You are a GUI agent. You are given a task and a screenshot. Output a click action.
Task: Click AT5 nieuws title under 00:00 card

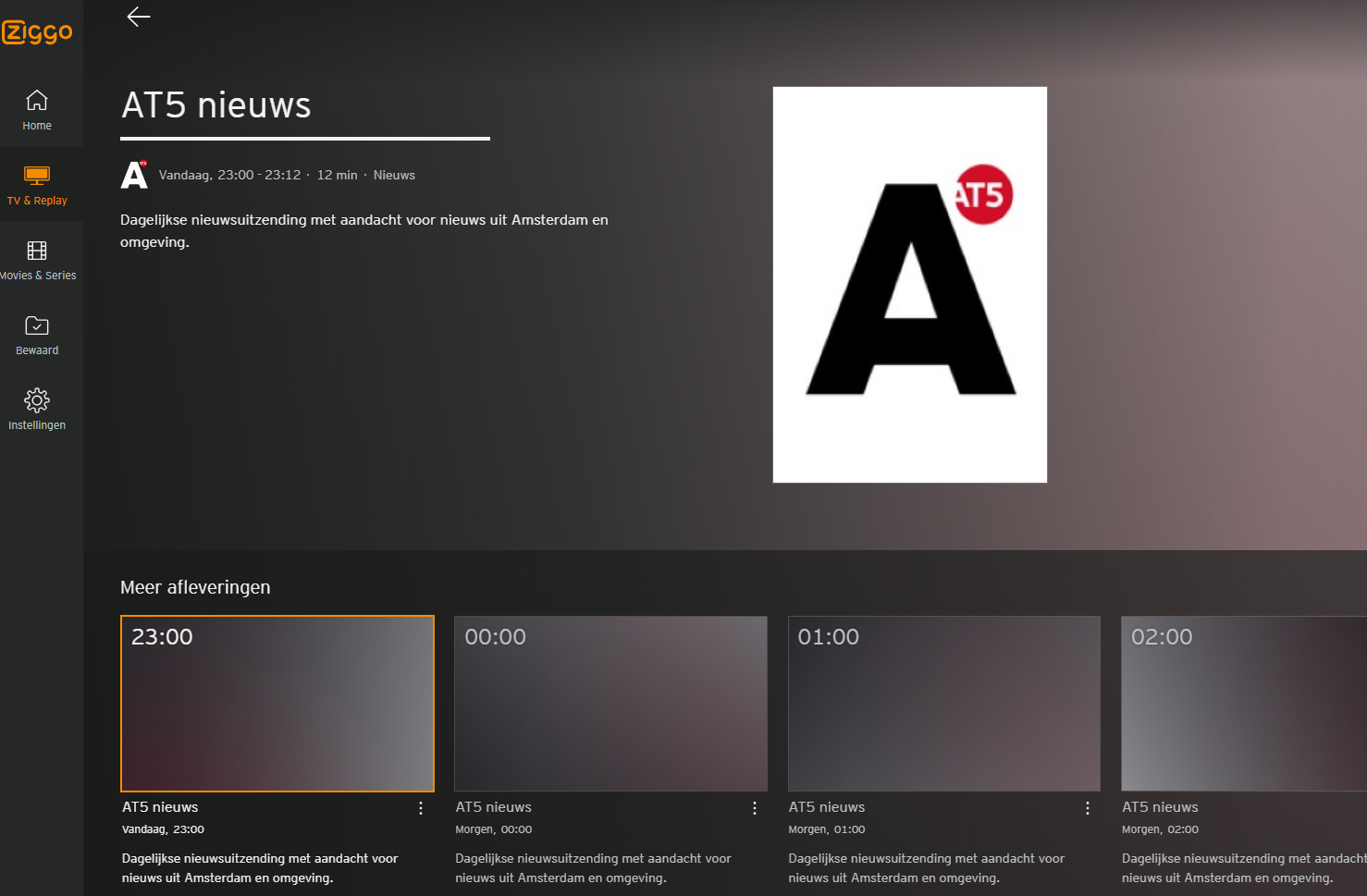click(x=494, y=807)
